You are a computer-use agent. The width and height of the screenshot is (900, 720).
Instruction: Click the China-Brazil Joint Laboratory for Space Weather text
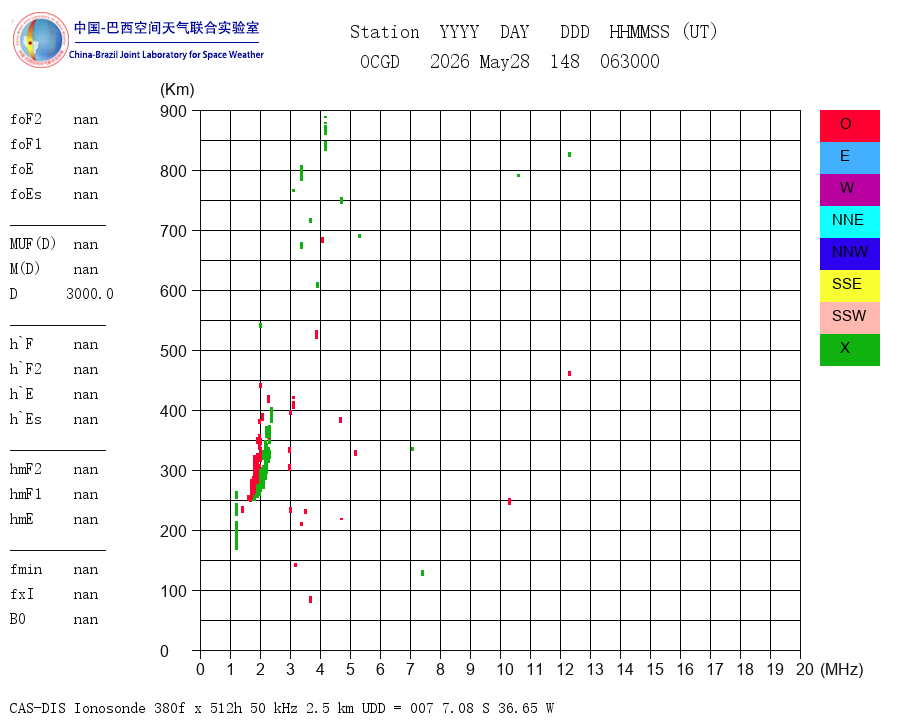pos(166,55)
